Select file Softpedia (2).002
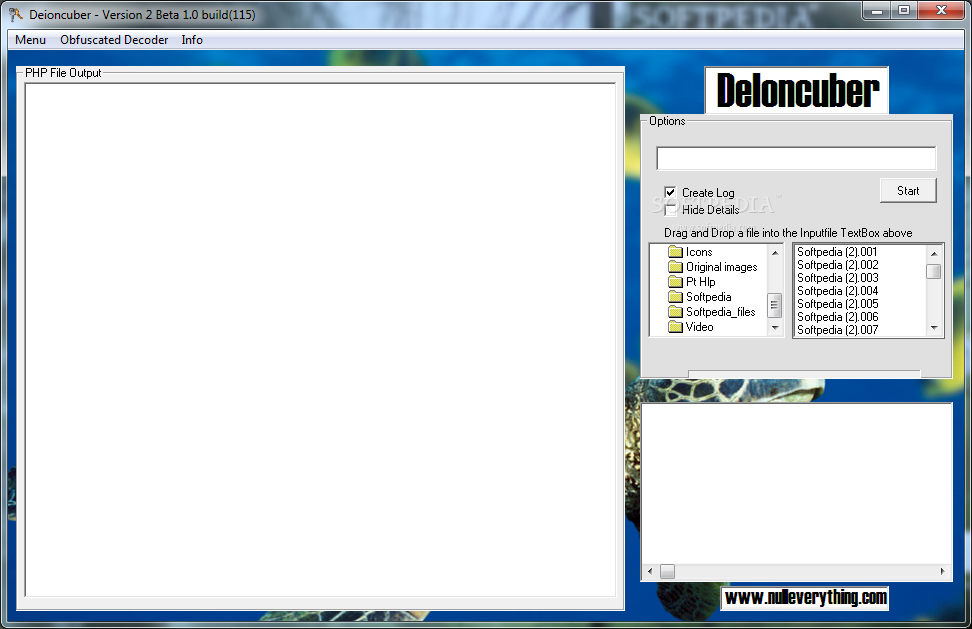The image size is (972, 629). pyautogui.click(x=837, y=265)
